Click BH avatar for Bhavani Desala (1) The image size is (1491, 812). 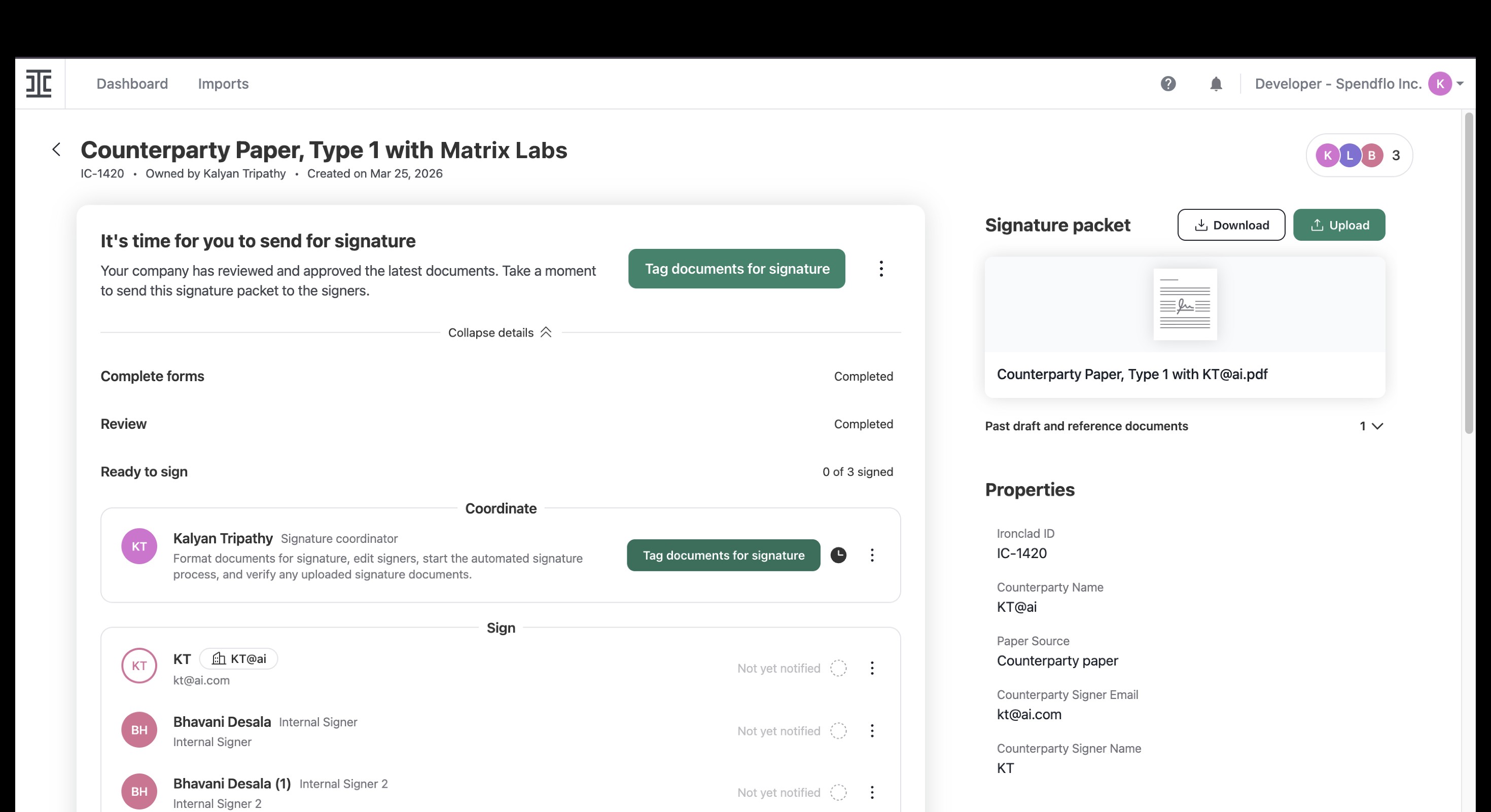click(139, 792)
